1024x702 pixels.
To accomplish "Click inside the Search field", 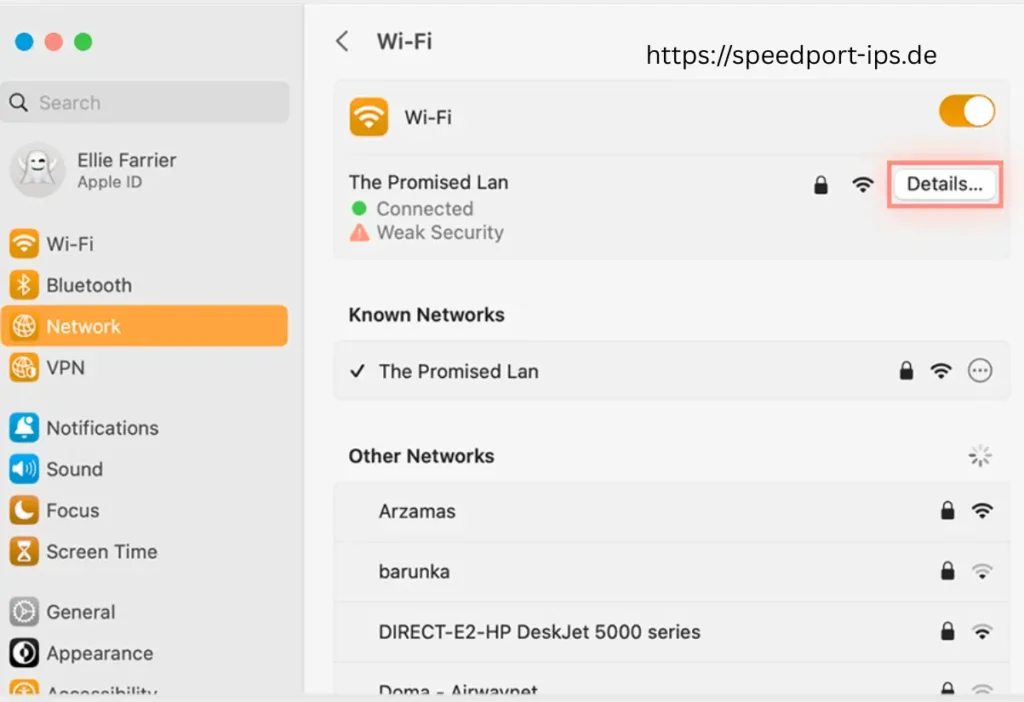I will (145, 102).
